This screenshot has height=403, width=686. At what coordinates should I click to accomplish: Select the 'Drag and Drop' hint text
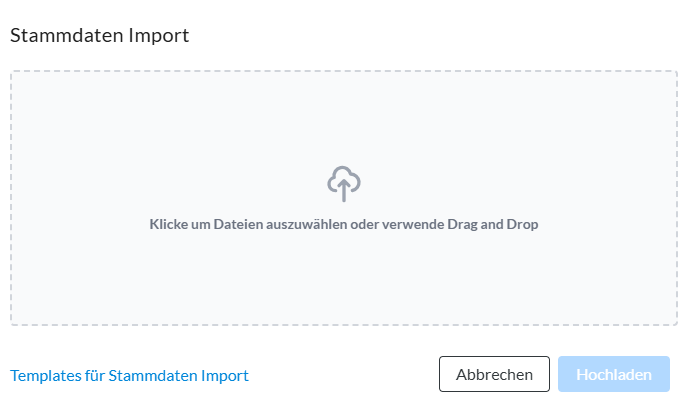coord(493,224)
